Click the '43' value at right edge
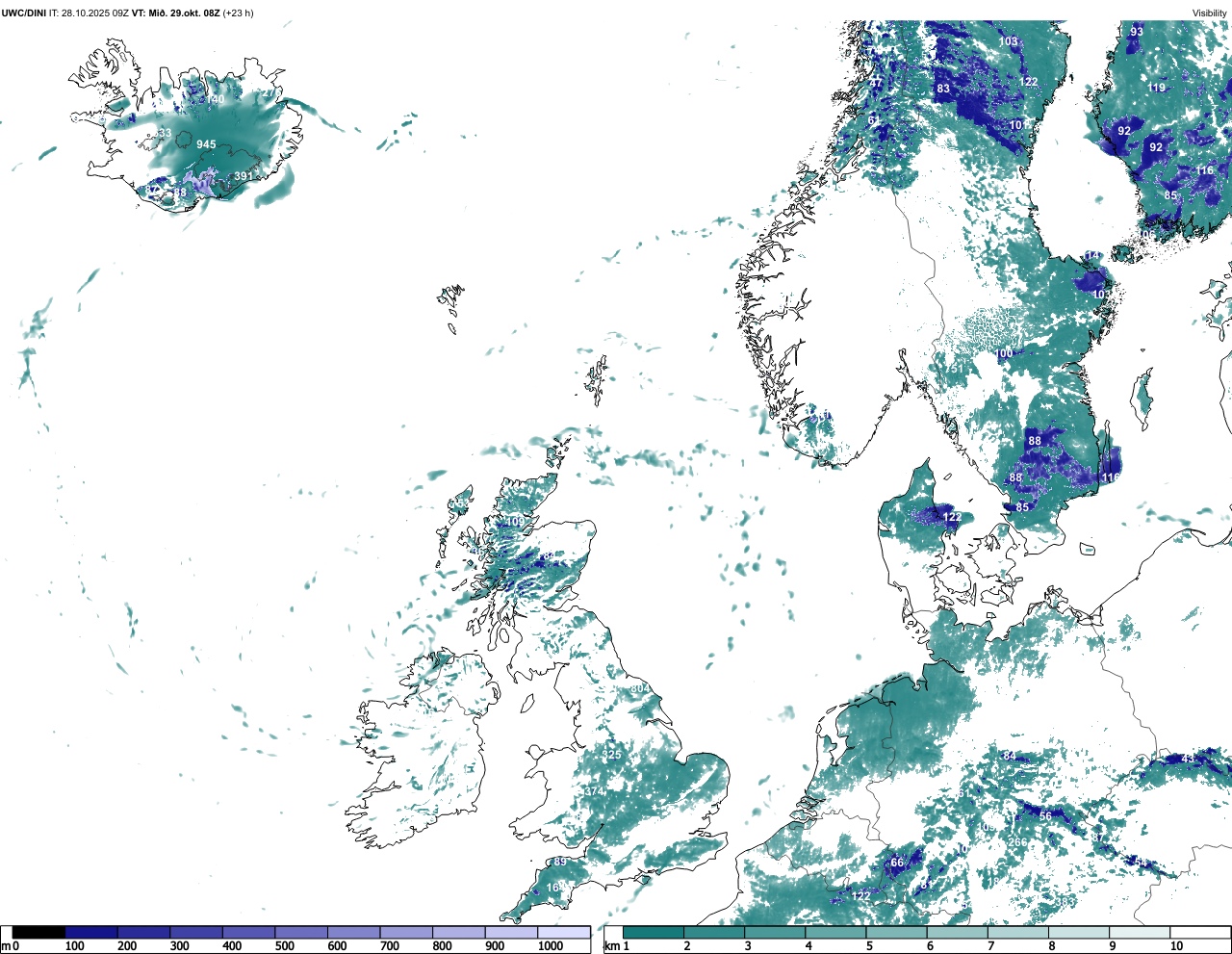This screenshot has height=954, width=1232. tap(1188, 759)
